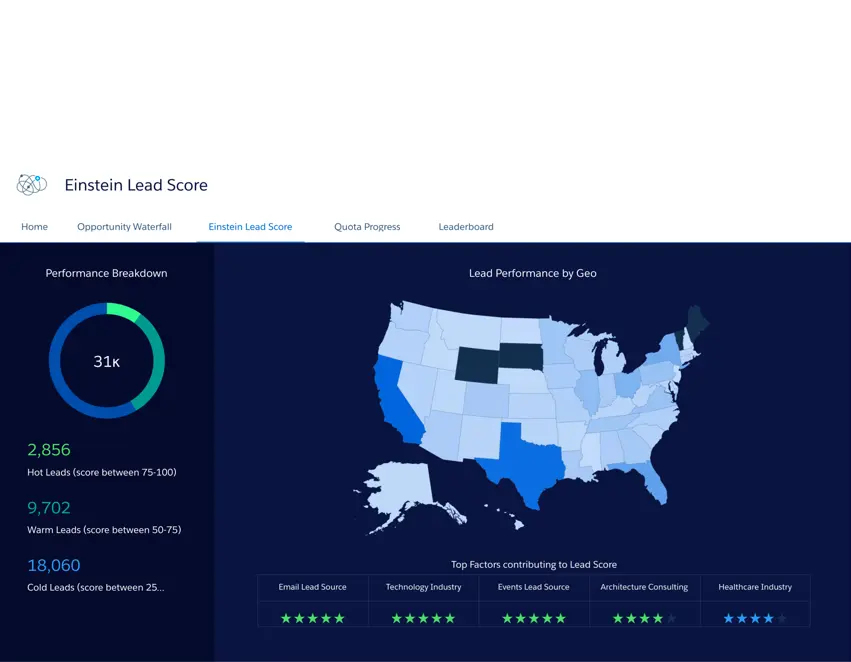Click Warm Leads (score between 50-75) label
The image size is (851, 662).
click(x=104, y=530)
